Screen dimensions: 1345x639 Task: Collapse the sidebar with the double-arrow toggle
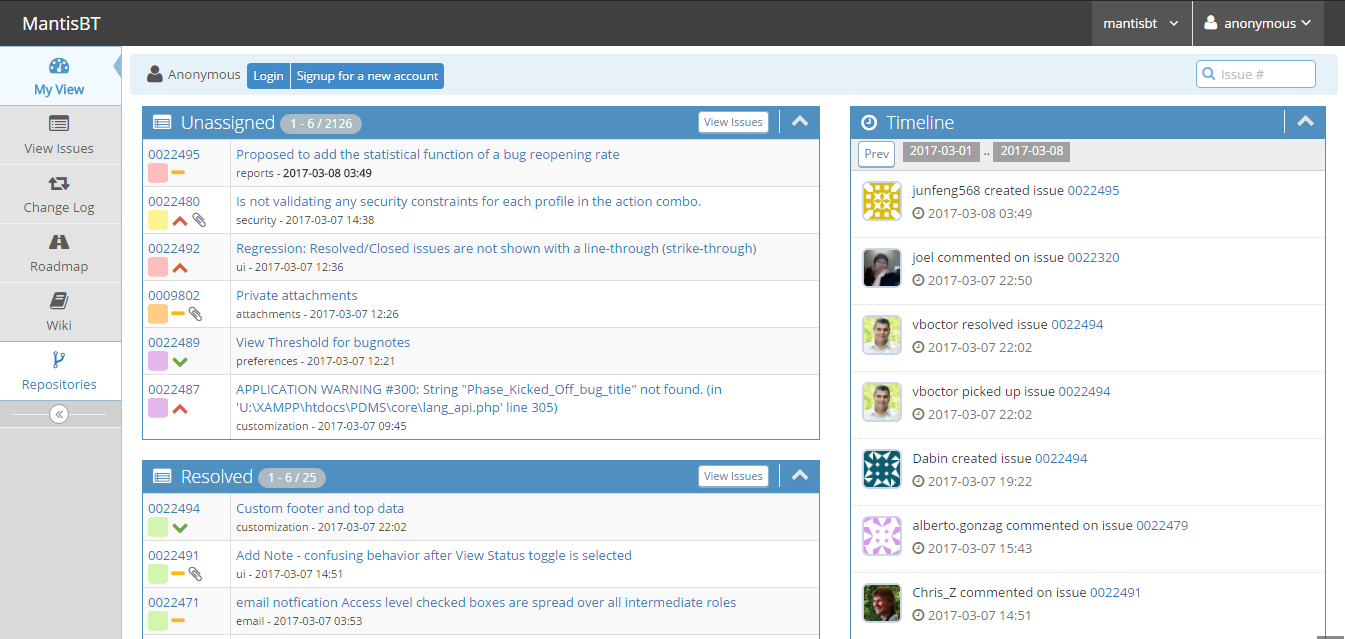coord(59,414)
